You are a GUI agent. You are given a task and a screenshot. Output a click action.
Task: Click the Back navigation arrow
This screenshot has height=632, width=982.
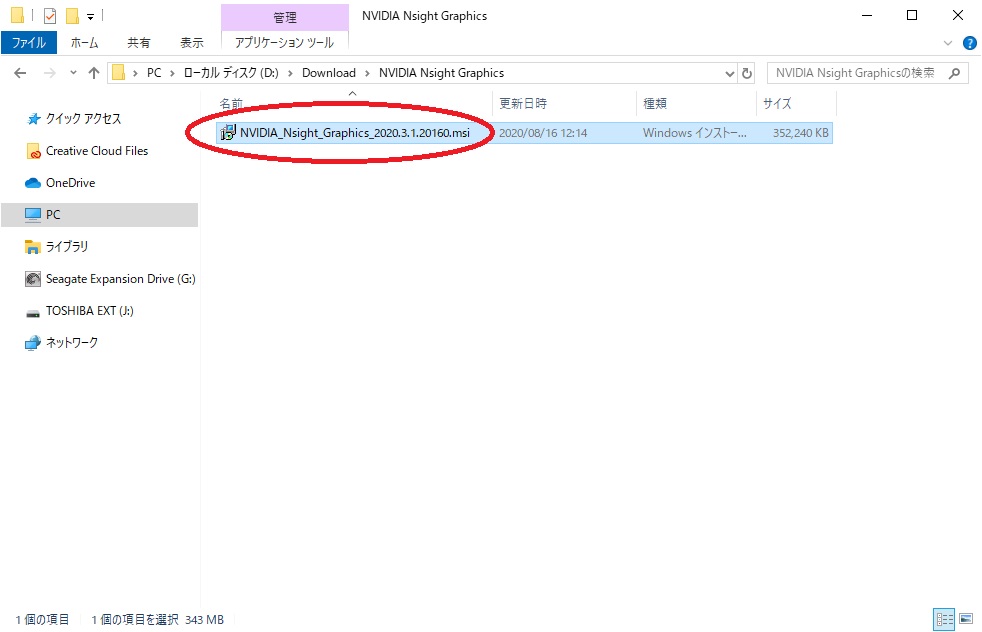[x=20, y=73]
